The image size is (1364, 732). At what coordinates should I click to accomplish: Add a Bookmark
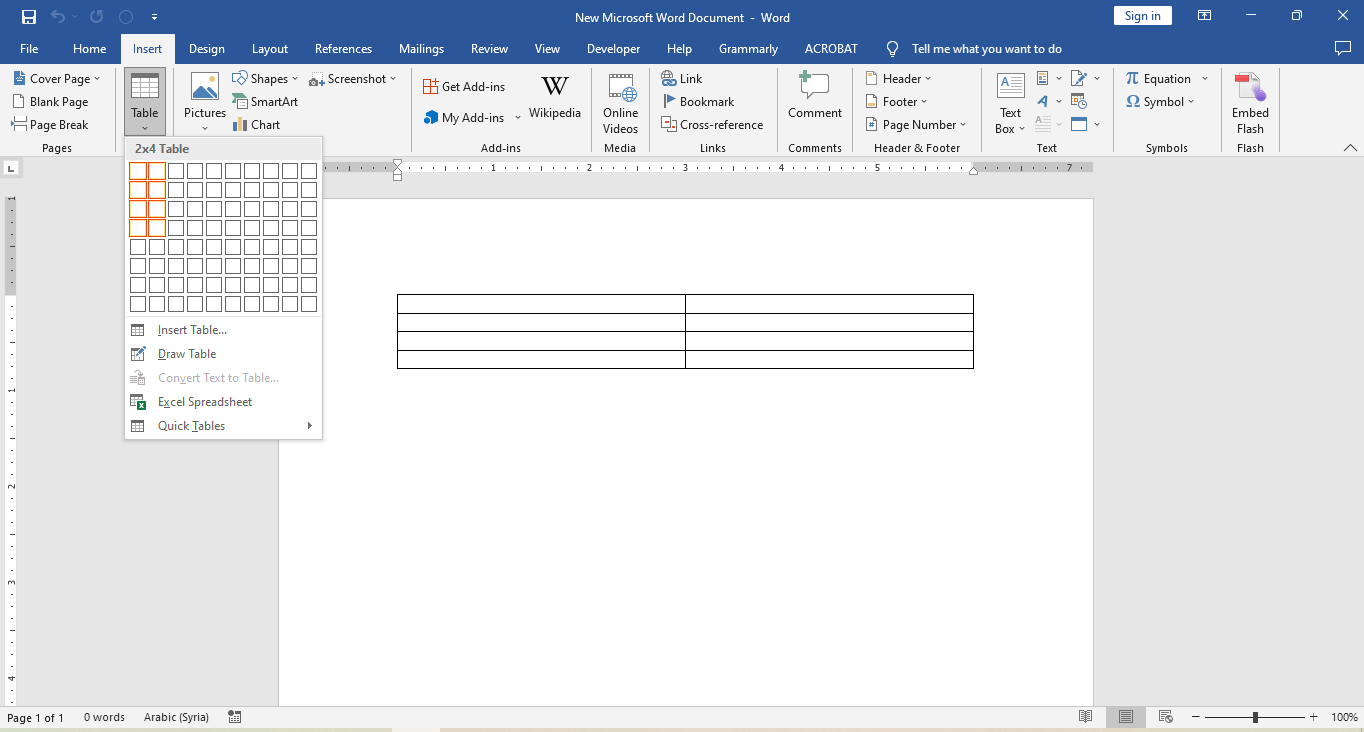(698, 102)
